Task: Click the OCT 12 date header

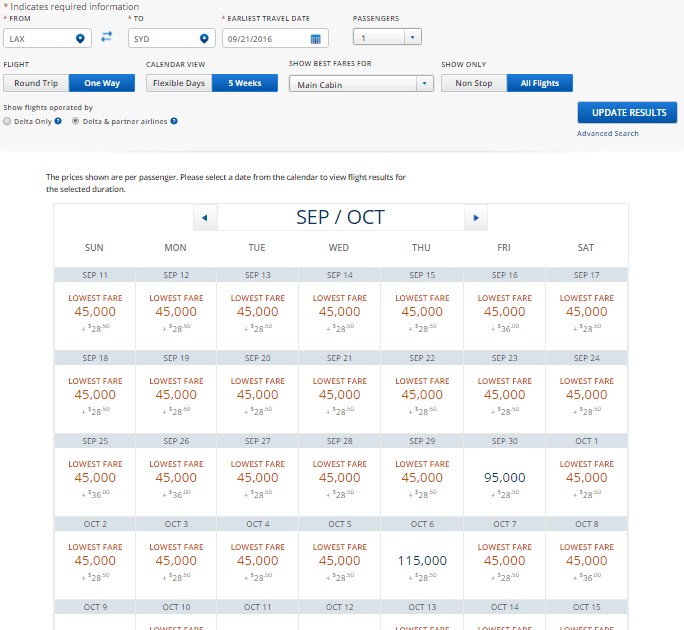Action: [x=339, y=607]
